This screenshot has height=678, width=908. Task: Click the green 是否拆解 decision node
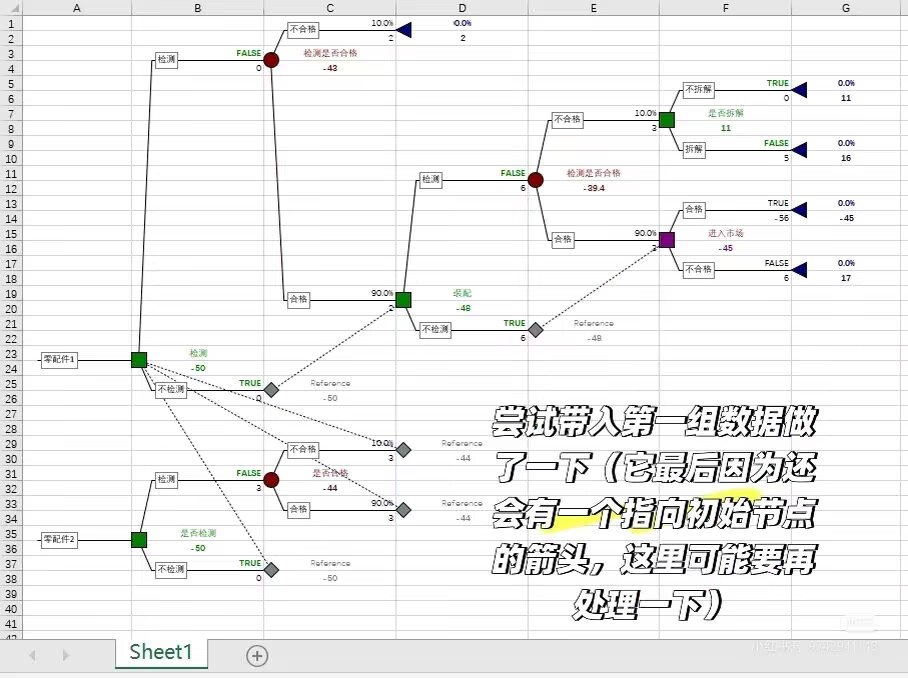(667, 120)
